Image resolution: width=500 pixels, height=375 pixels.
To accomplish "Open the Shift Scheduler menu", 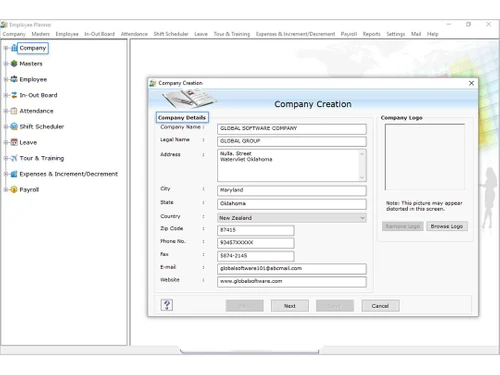I will 171,34.
